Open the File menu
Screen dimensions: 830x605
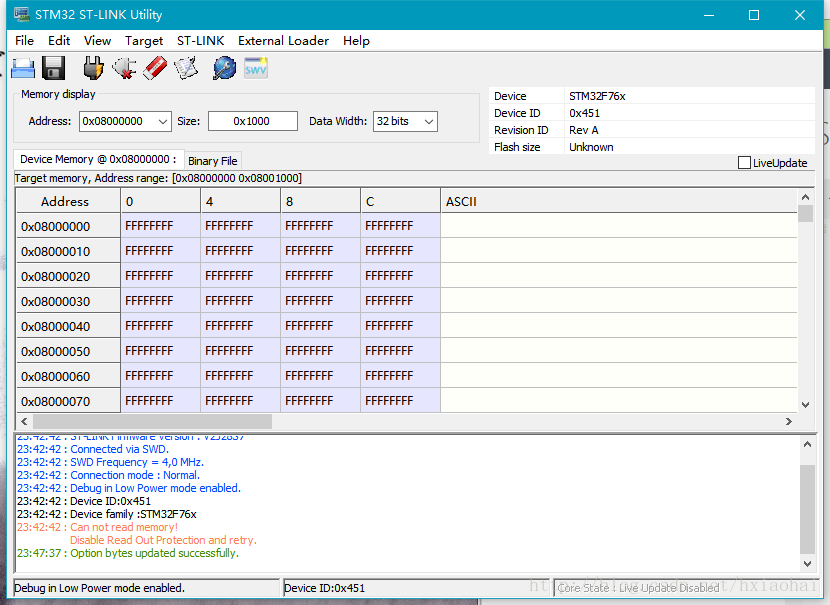[24, 41]
